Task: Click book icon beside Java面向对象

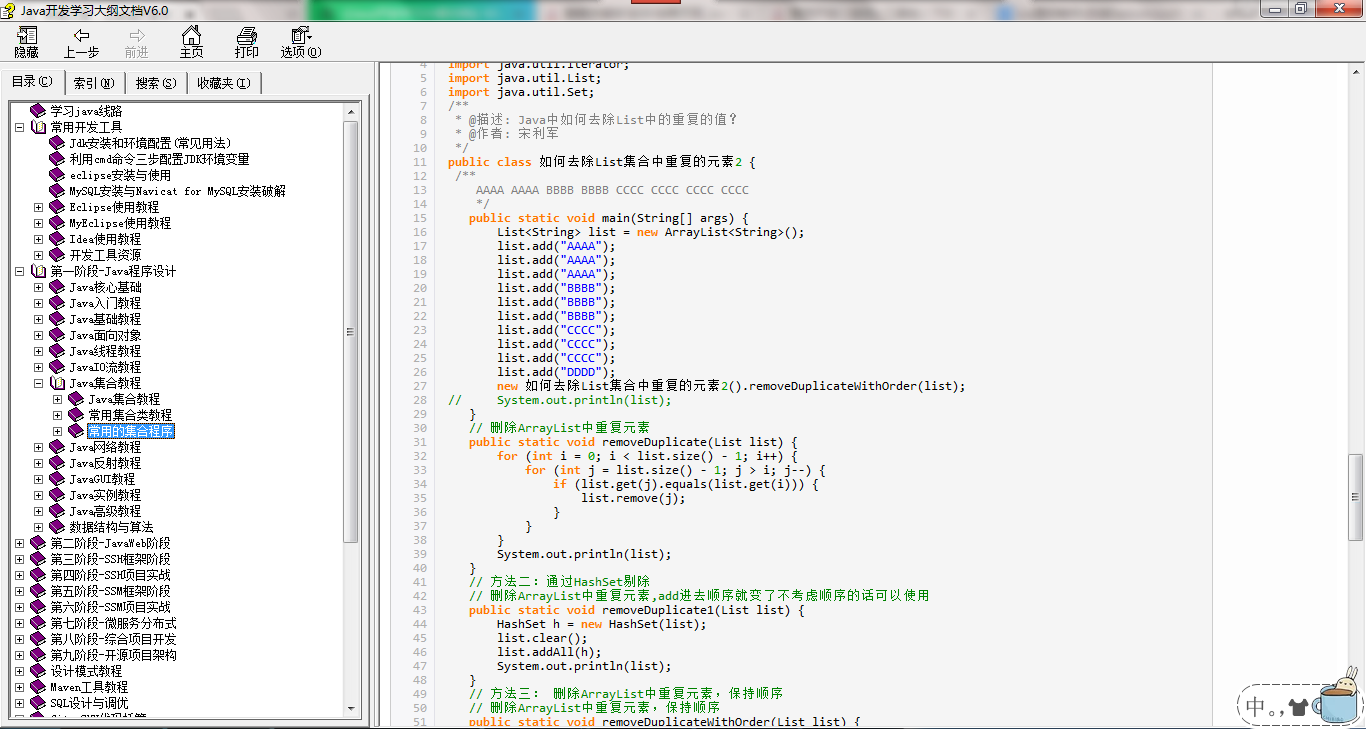Action: [x=57, y=335]
